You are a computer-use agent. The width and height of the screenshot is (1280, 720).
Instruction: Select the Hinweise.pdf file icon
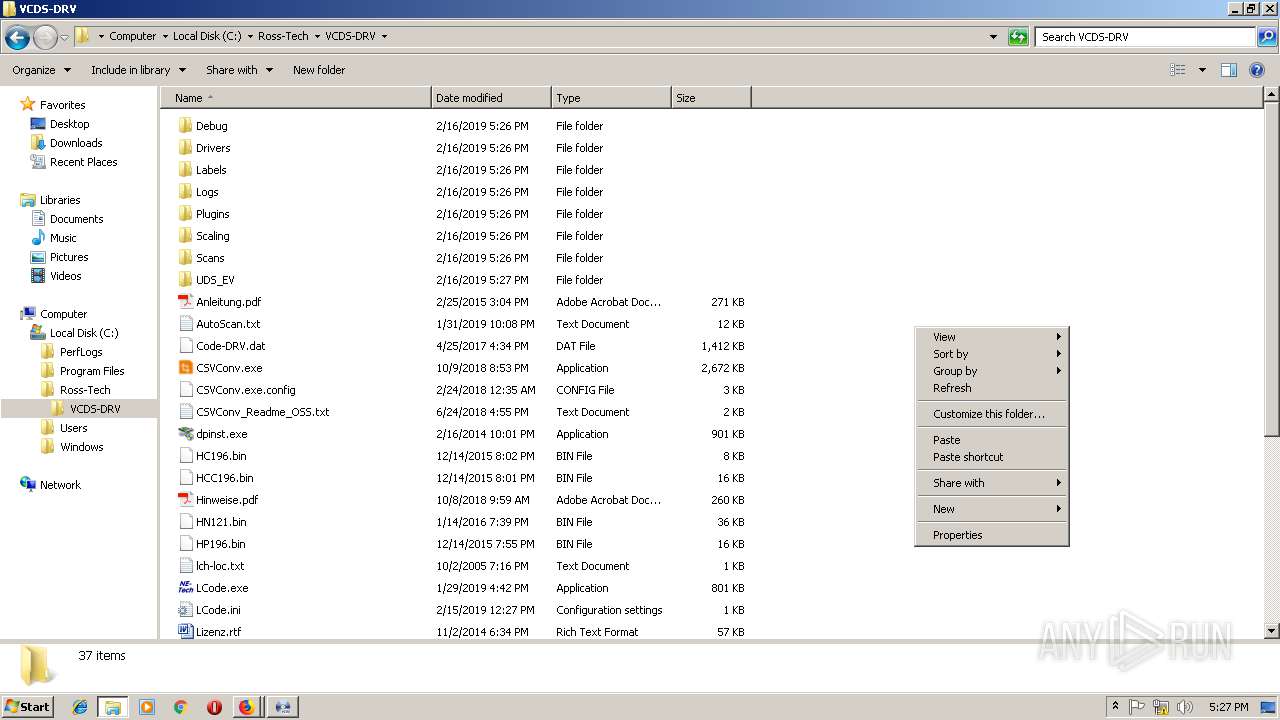click(x=185, y=500)
